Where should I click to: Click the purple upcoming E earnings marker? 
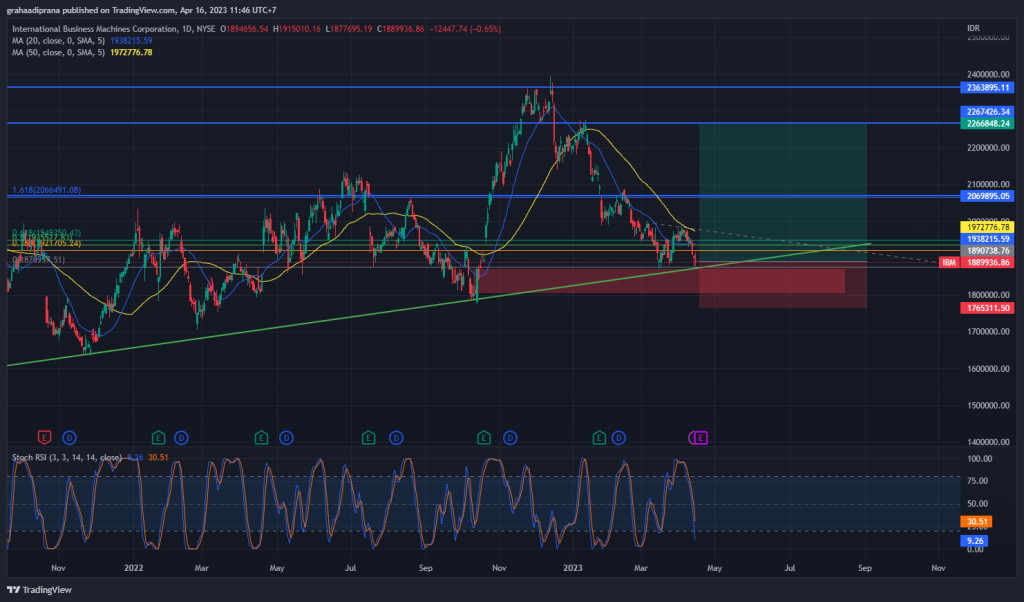coord(700,437)
